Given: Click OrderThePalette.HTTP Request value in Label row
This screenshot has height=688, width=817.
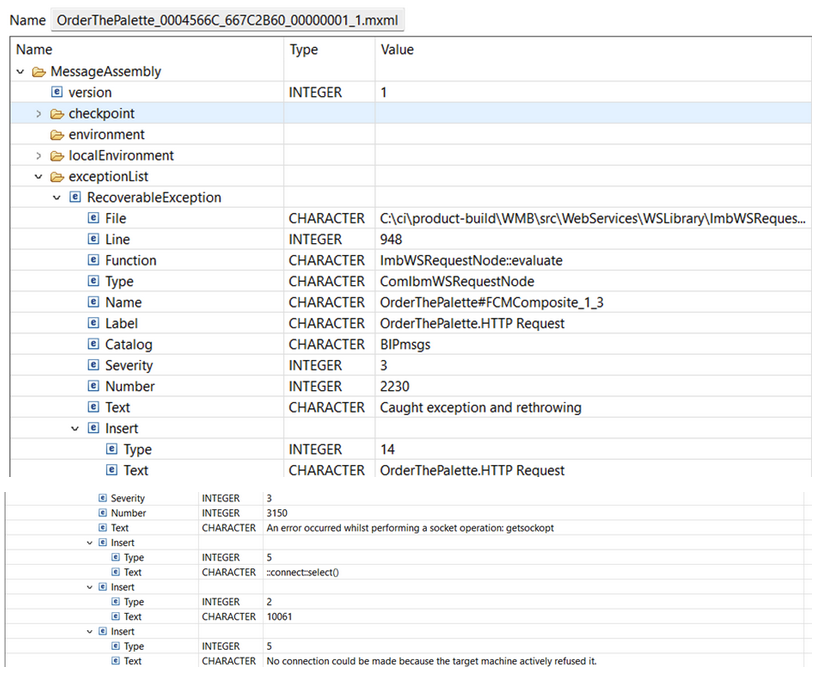Looking at the screenshot, I should pyautogui.click(x=472, y=324).
